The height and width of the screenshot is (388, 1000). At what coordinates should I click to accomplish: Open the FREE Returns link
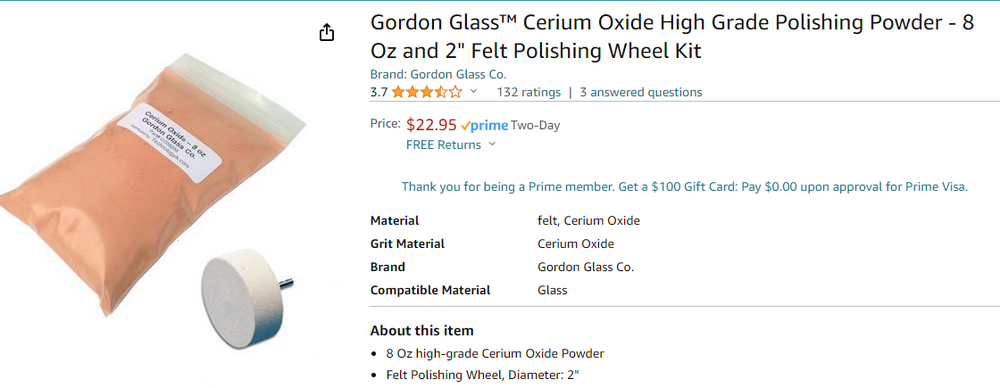(x=443, y=145)
